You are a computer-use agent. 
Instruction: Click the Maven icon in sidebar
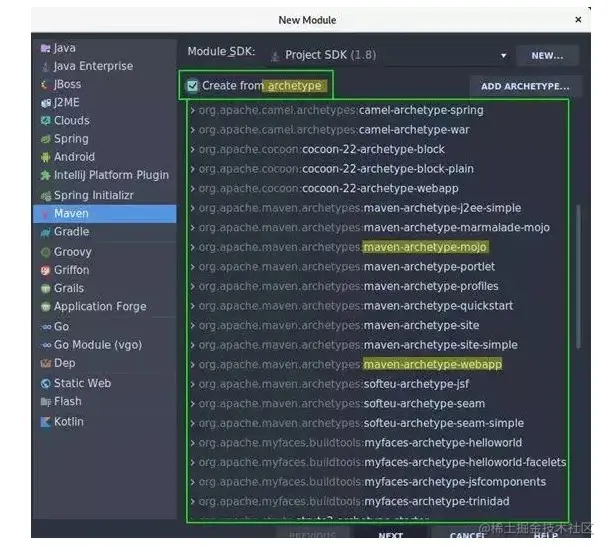[x=46, y=214]
